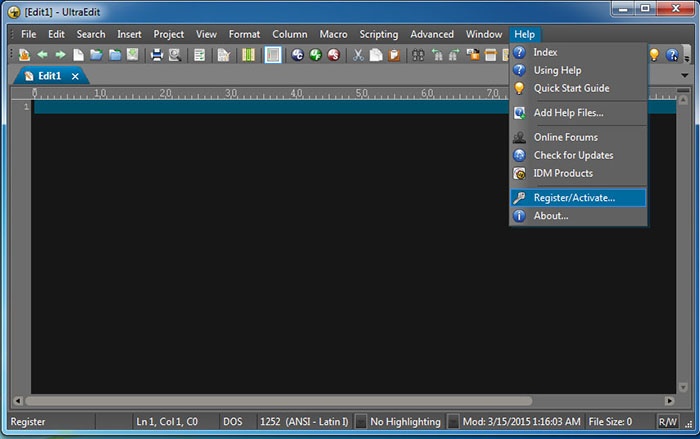Open the 1252 ANSI encoding selector
Screen dimensions: 700x439
303,422
